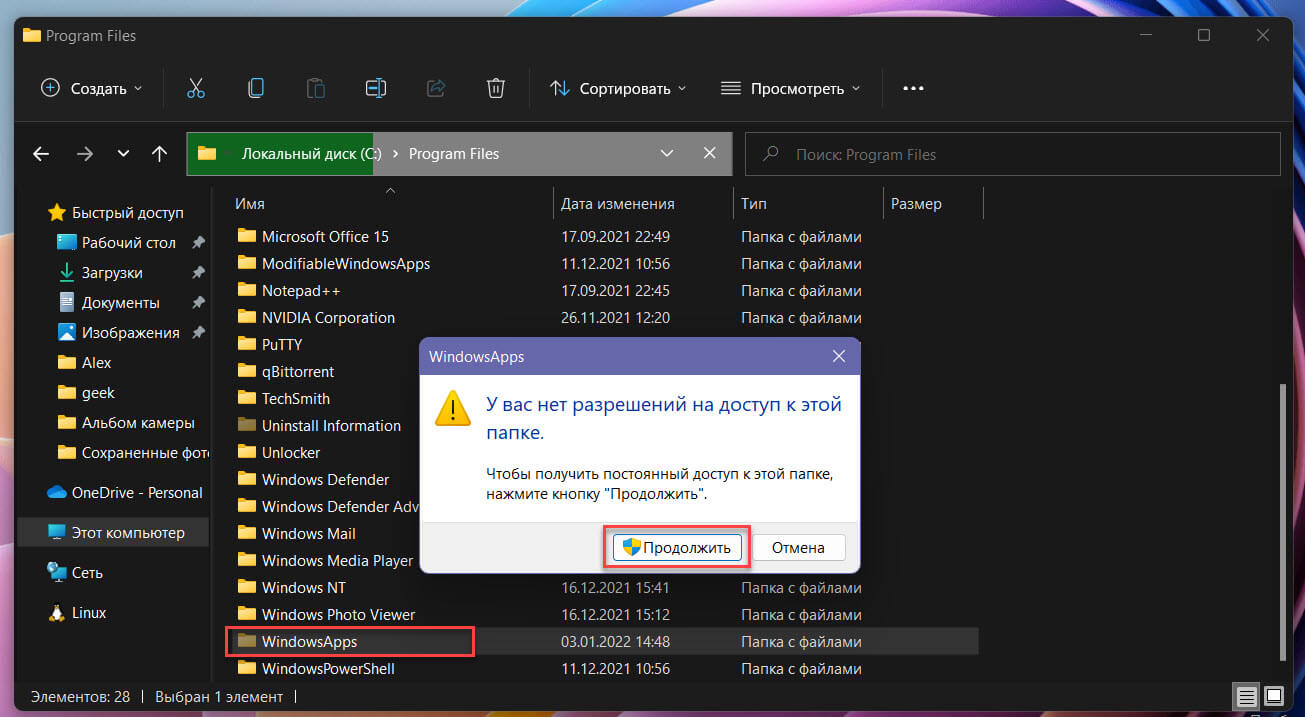Viewport: 1305px width, 717px height.
Task: Click the X button in address bar
Action: coord(709,154)
